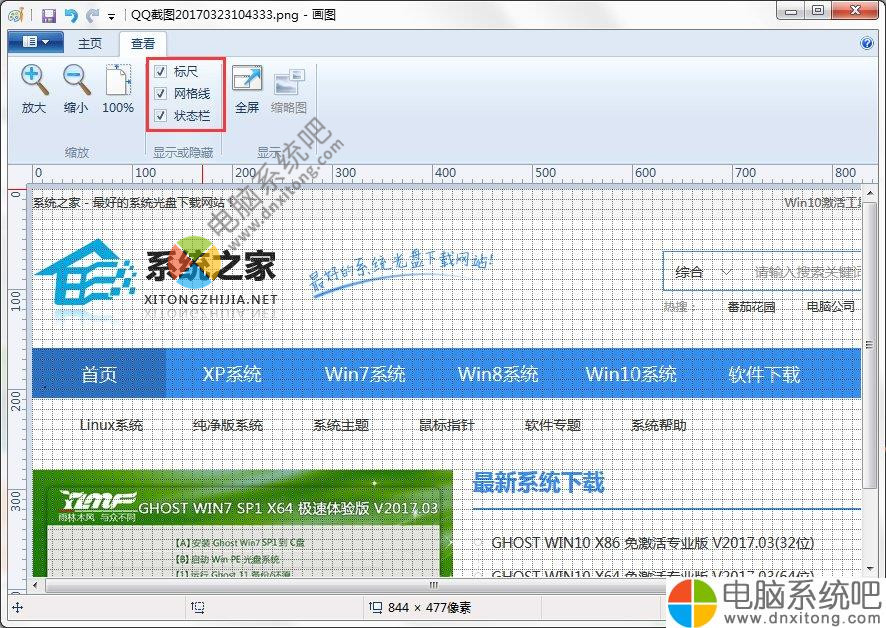Click 纯净版系统 text in canvas
The height and width of the screenshot is (628, 886).
227,425
